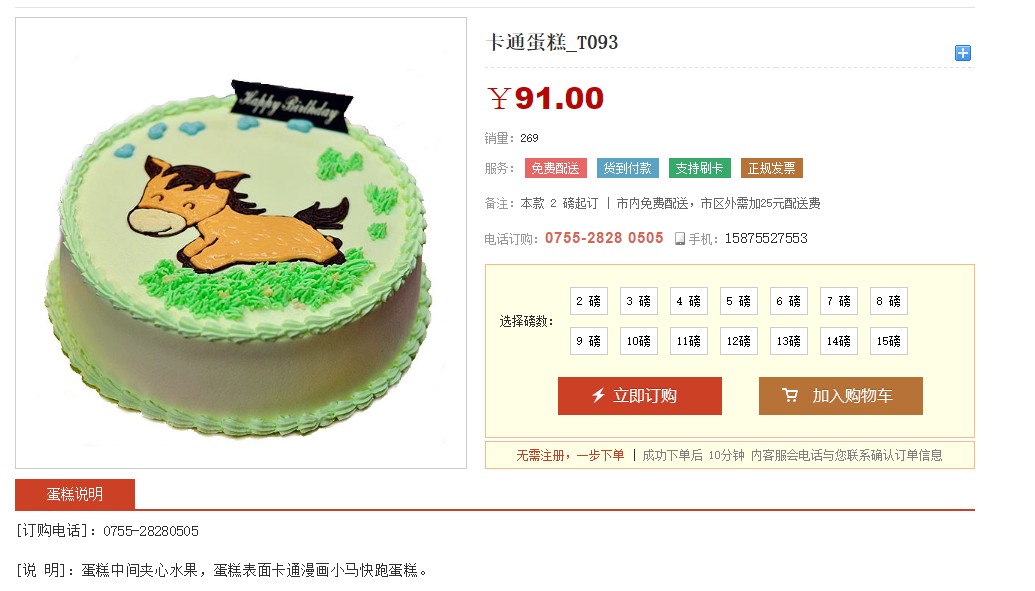Pick the 15磅 weight option
1035x591 pixels.
888,341
